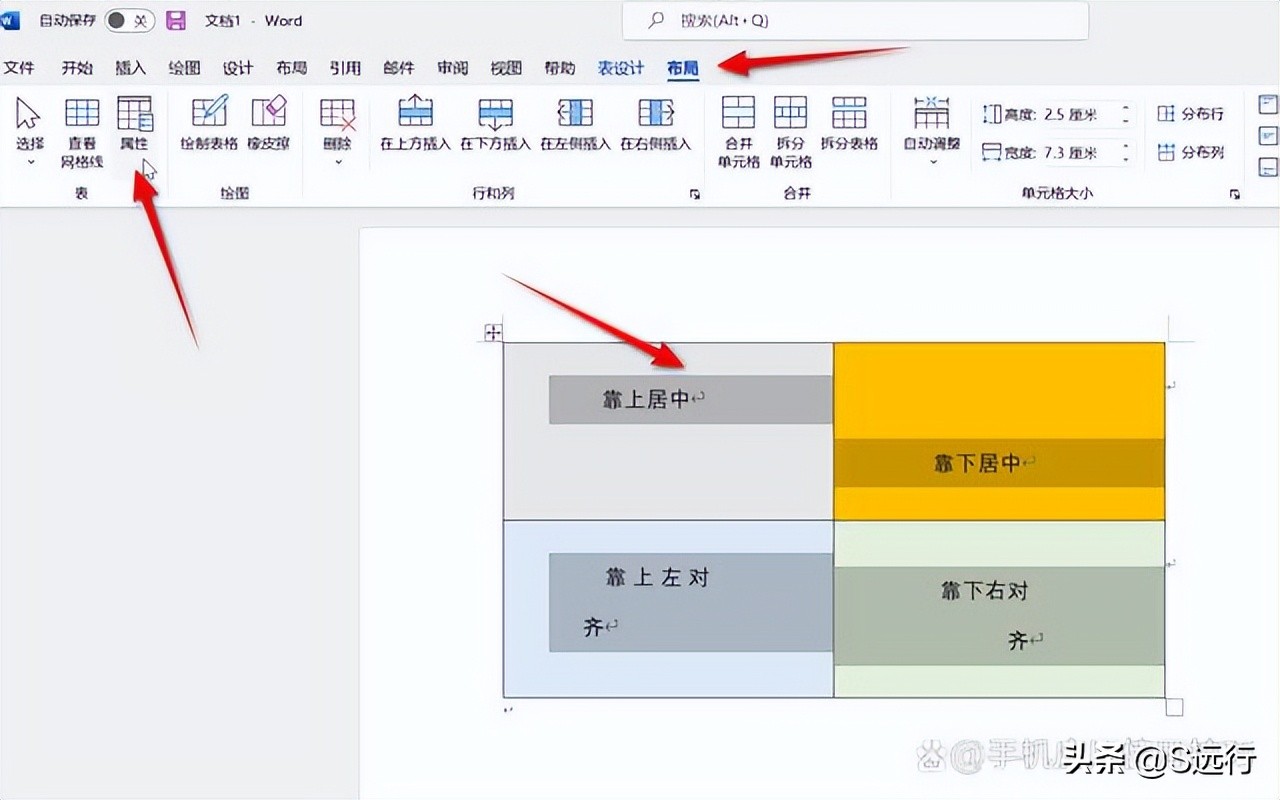Switch to the Insert (插入) tab
Viewport: 1280px width, 800px height.
pyautogui.click(x=131, y=68)
